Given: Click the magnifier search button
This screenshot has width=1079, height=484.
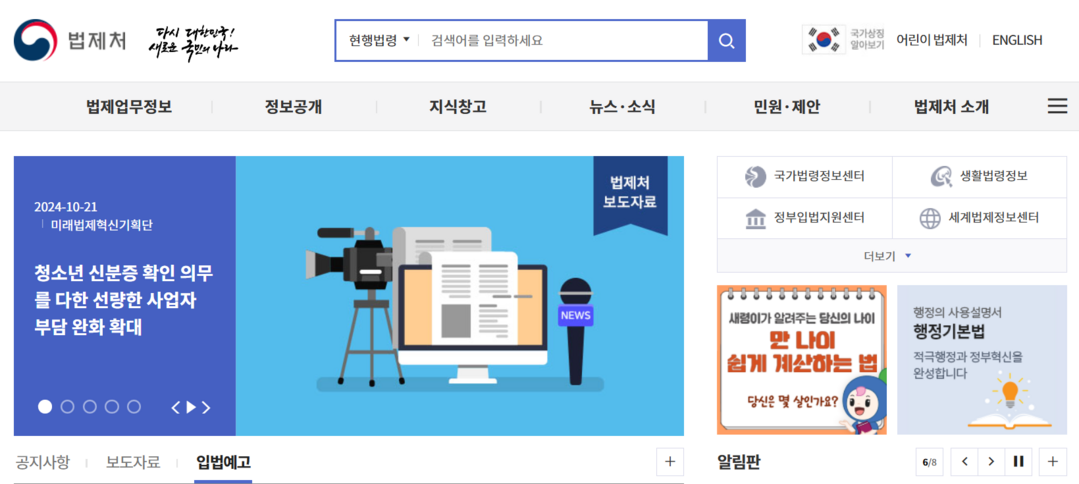Looking at the screenshot, I should [726, 41].
